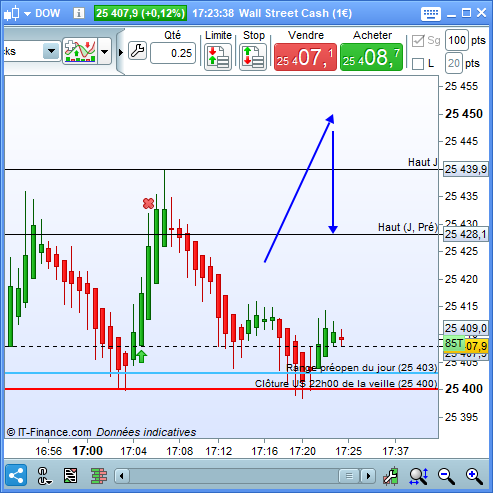Click scrollbar right arrow
Image resolution: width=493 pixels, height=493 pixels.
pyautogui.click(x=368, y=476)
